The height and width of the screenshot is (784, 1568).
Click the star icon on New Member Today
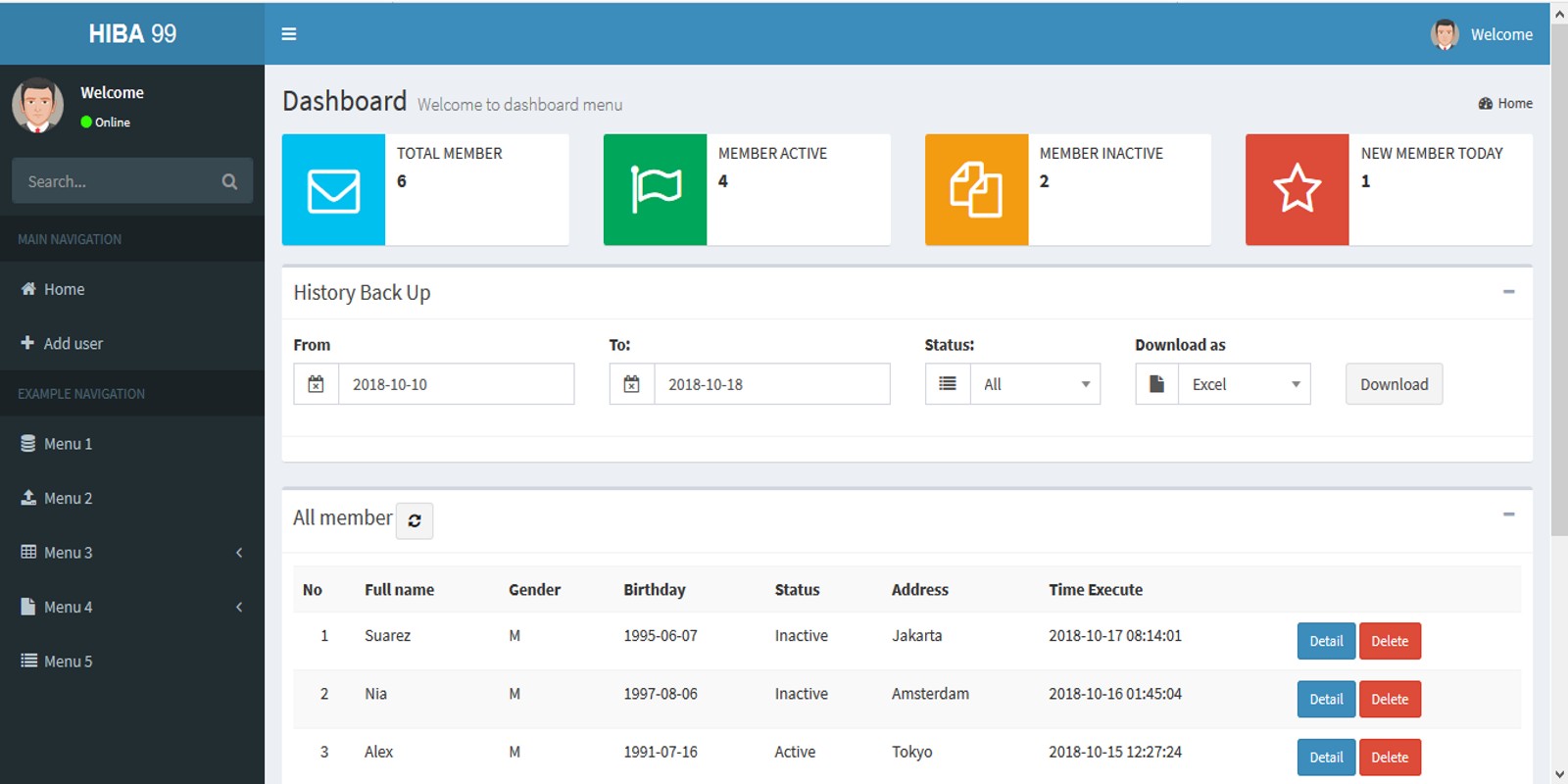pos(1297,190)
